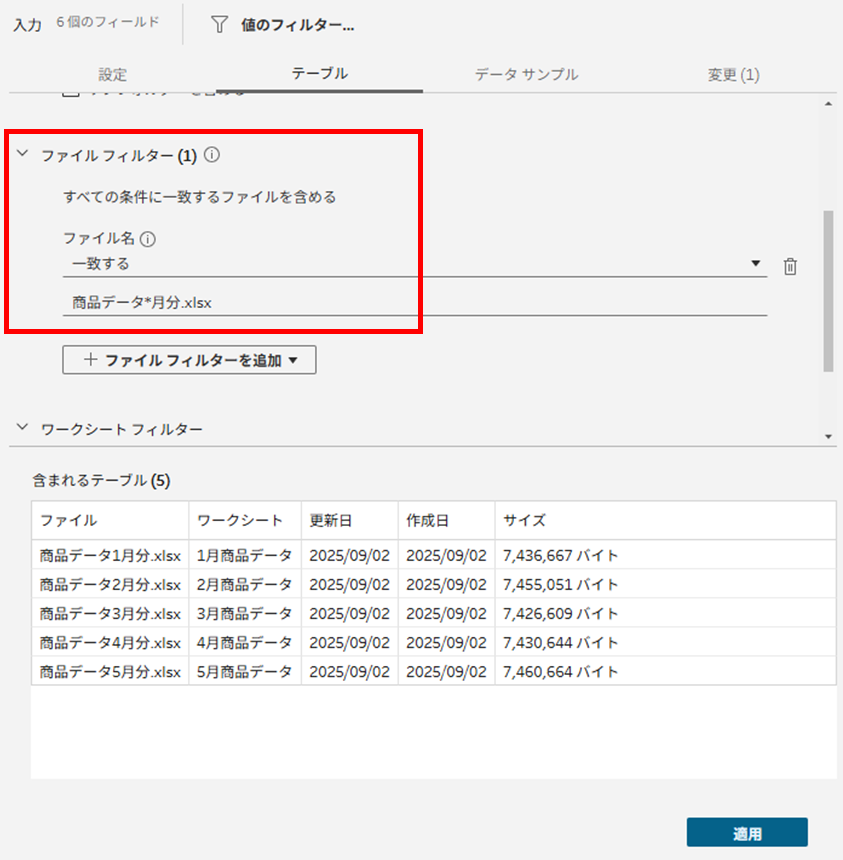
Task: Click the 商品データ*月分.xlsx pattern field
Action: [414, 302]
